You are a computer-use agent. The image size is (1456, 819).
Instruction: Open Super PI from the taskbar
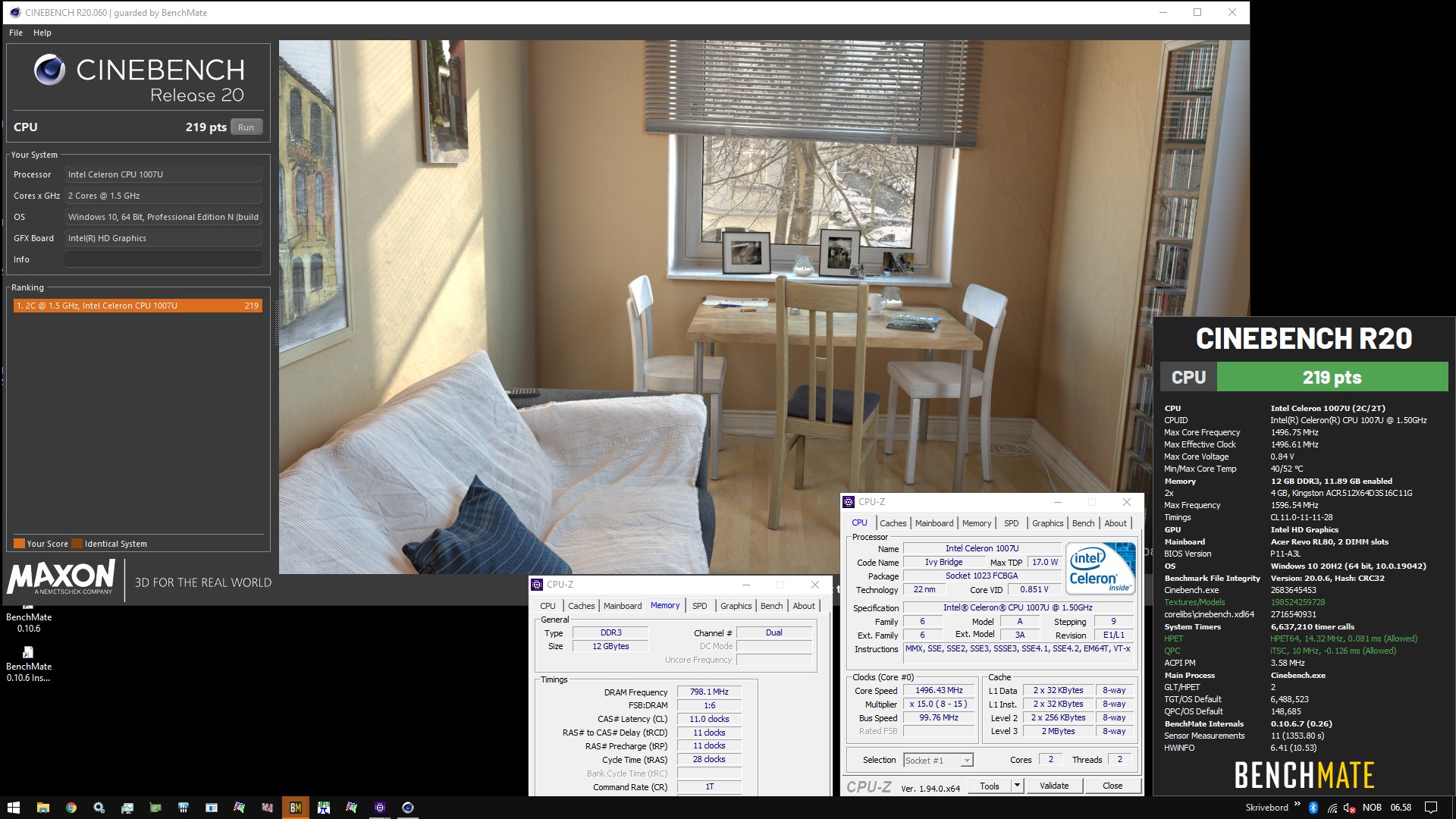coord(323,808)
